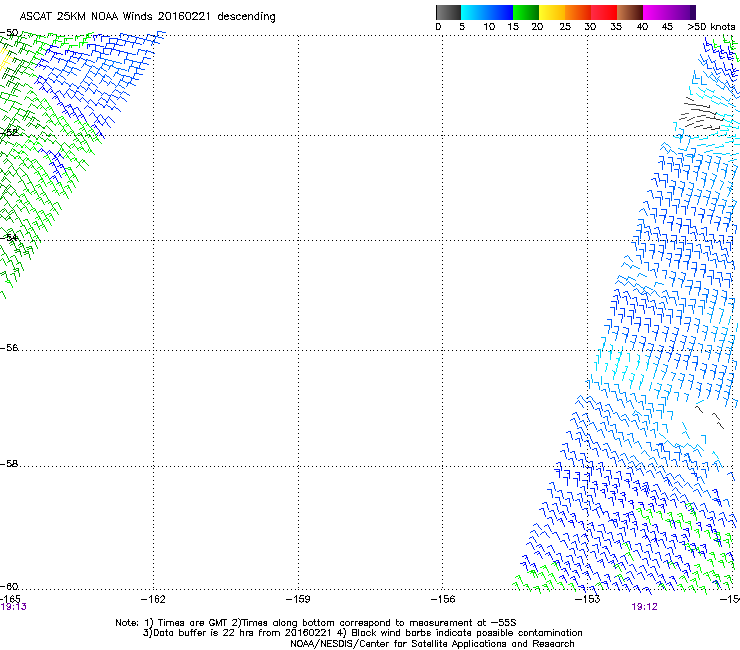
Task: Select the red 30-35 knots color band
Action: tap(604, 12)
